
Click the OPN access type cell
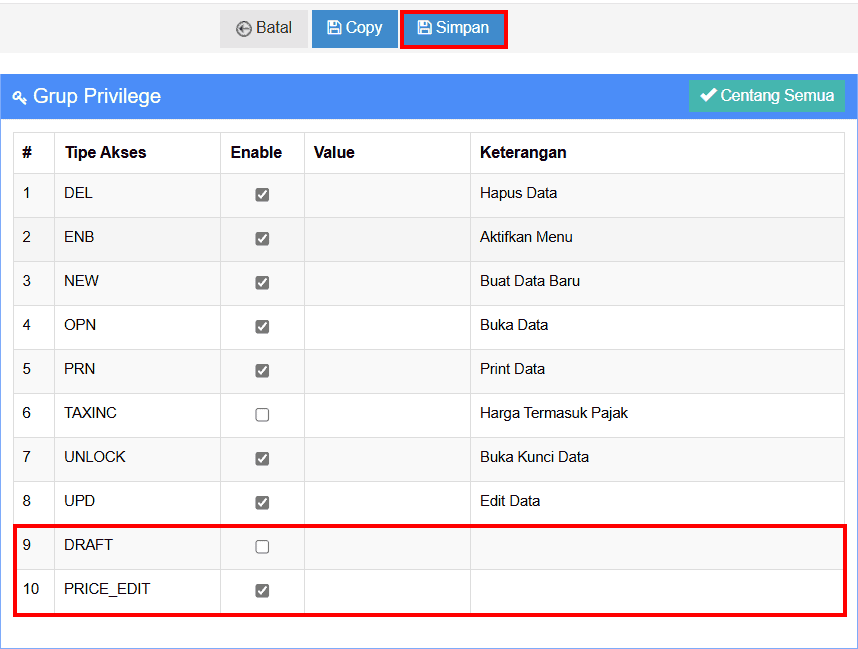80,325
